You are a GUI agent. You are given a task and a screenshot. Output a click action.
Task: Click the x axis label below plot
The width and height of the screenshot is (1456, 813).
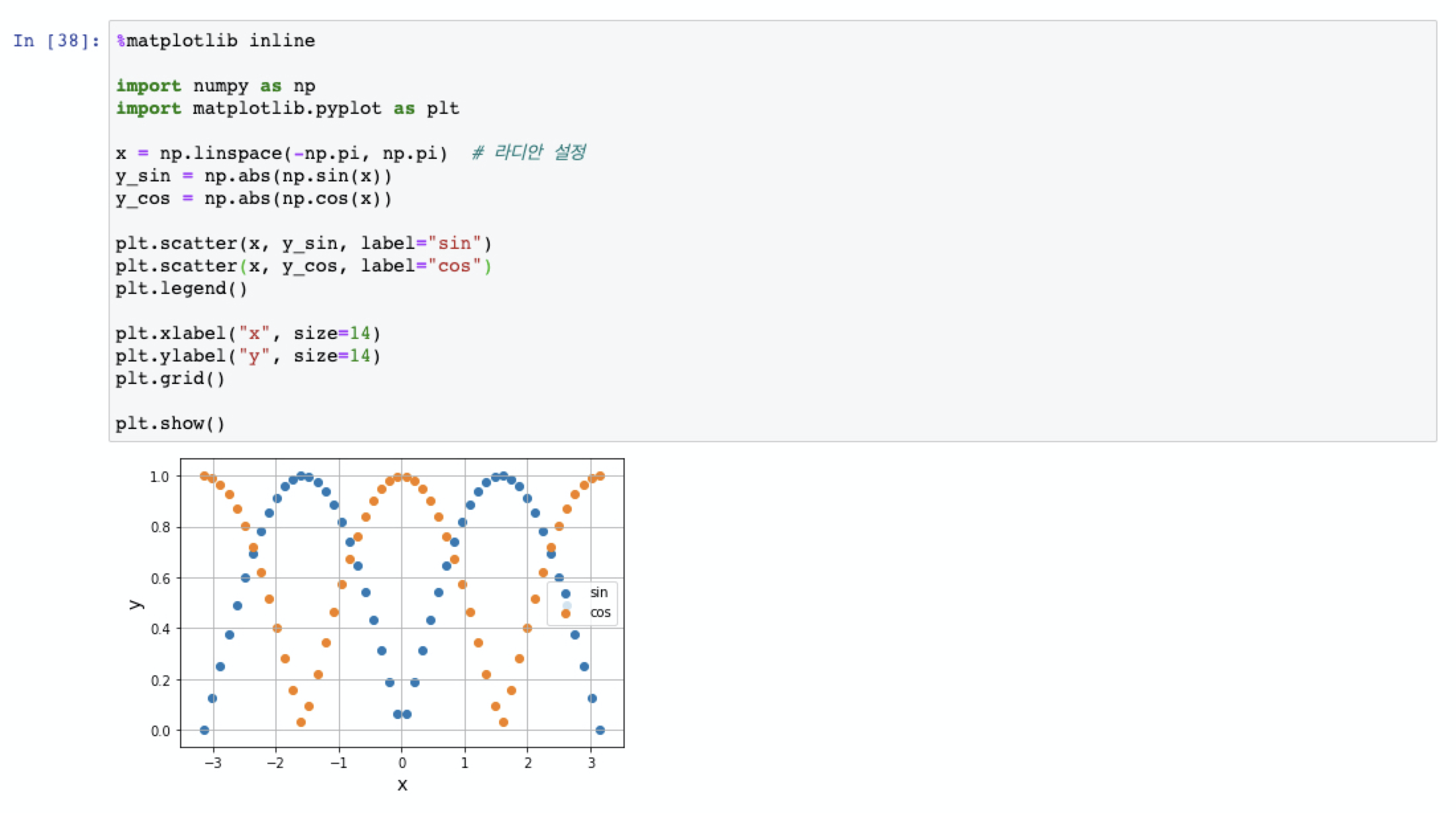[x=402, y=785]
